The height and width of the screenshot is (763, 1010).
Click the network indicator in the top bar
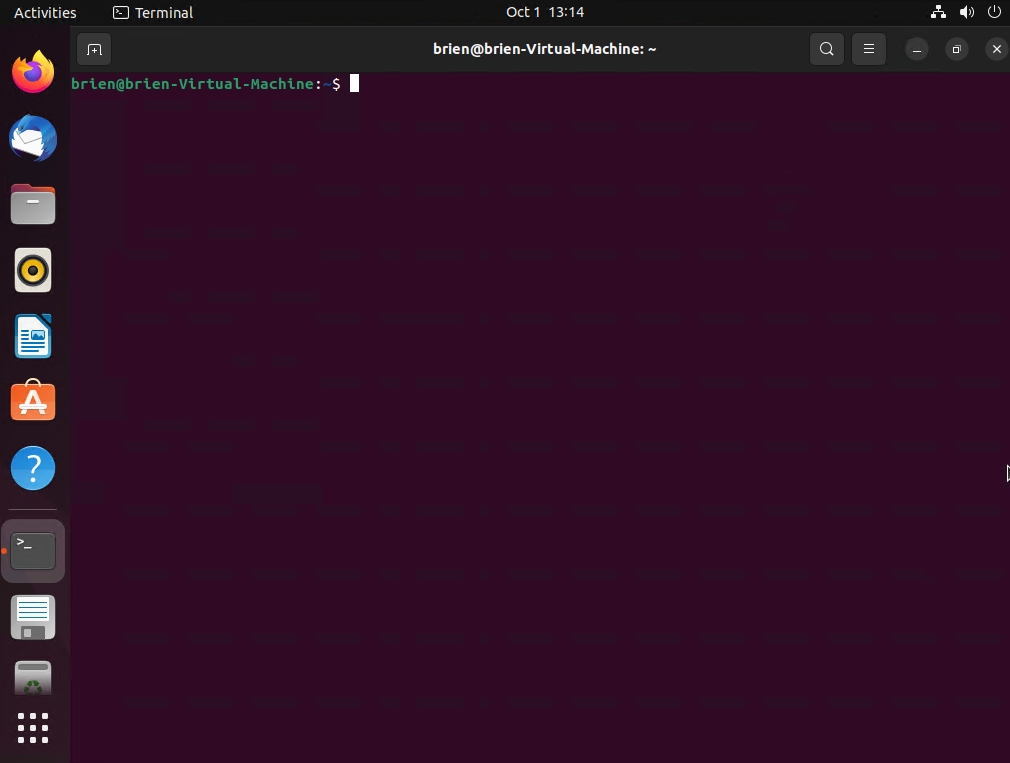pos(937,12)
